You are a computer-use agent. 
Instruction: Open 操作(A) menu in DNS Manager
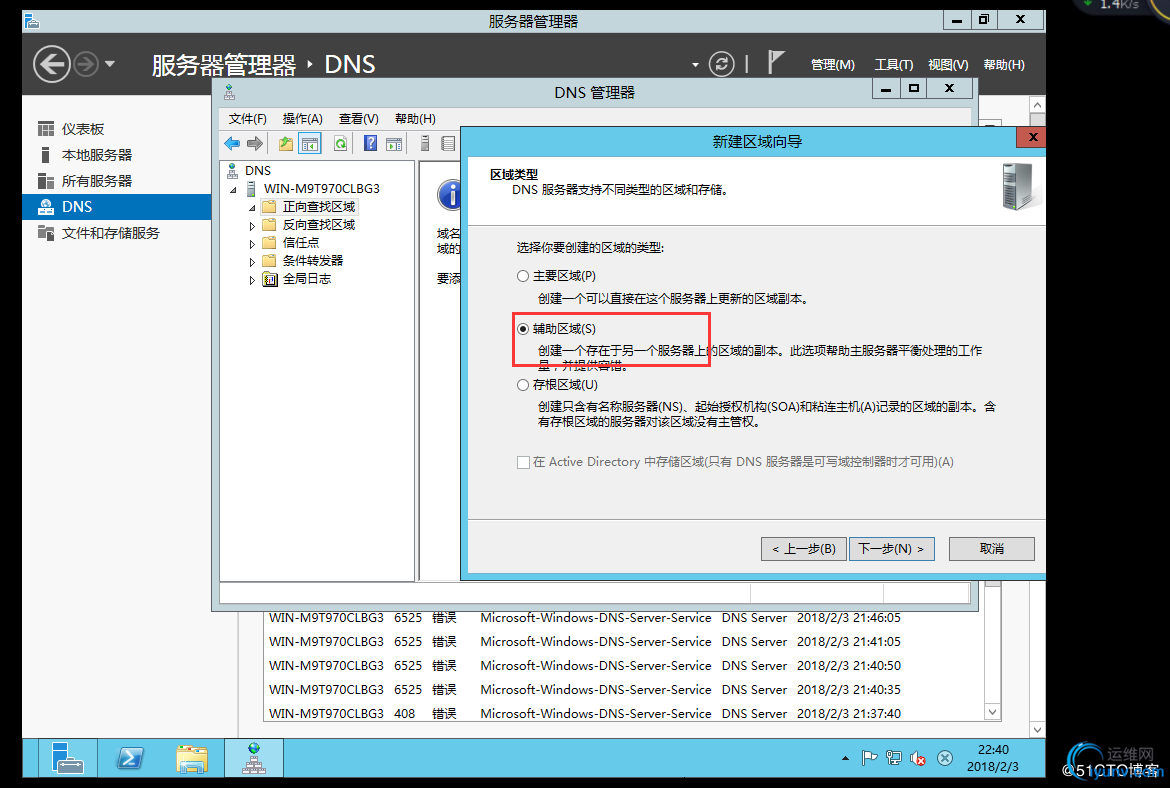(x=302, y=119)
